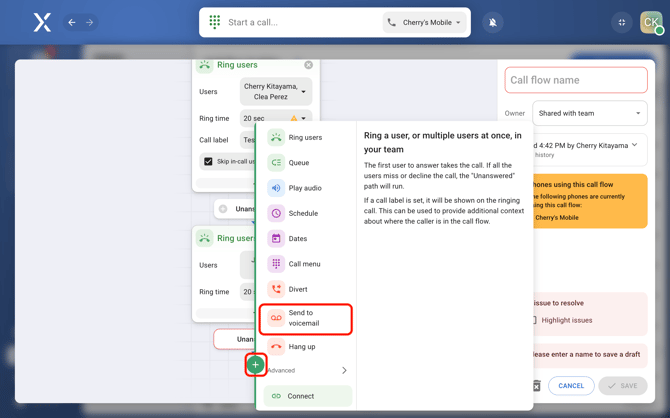The width and height of the screenshot is (670, 418).
Task: Expand the edit history chevron
Action: (635, 145)
